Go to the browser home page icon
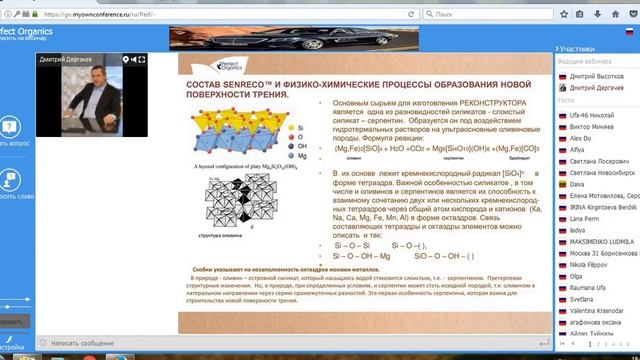Image resolution: width=640 pixels, height=360 pixels. [616, 14]
